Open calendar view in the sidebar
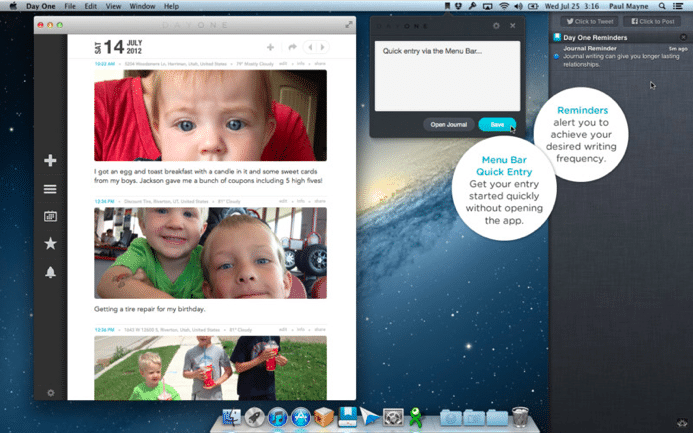The image size is (693, 433). coord(50,216)
